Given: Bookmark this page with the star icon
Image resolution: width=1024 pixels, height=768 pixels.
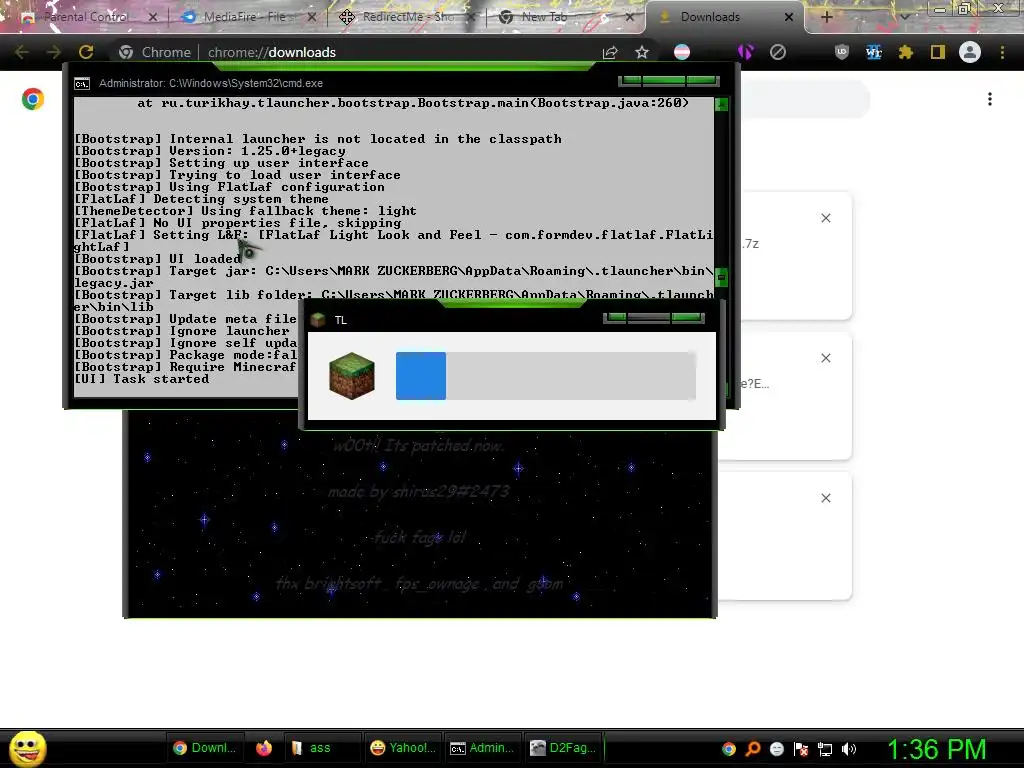Looking at the screenshot, I should coord(642,52).
